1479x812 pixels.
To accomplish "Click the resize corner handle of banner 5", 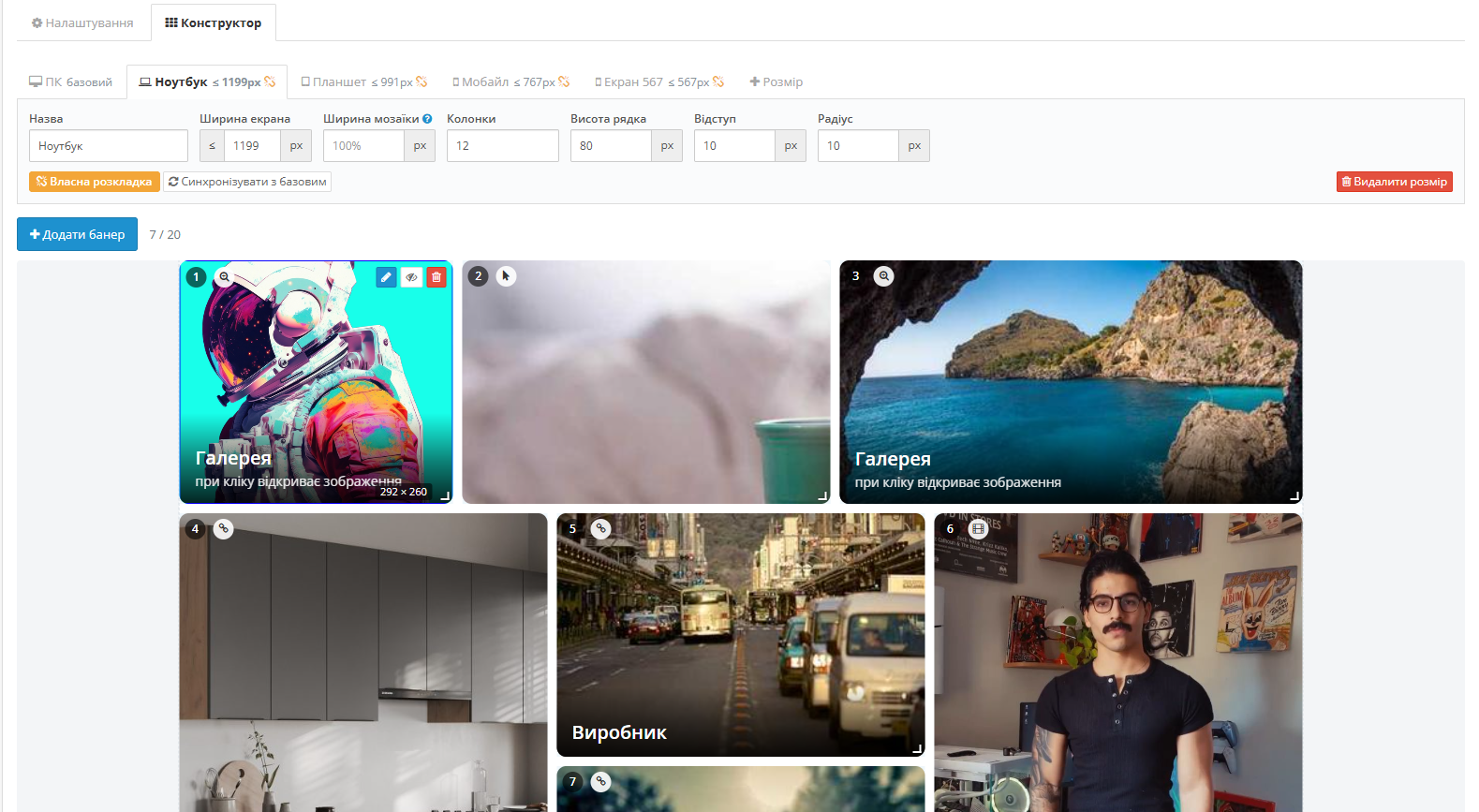I will point(918,749).
